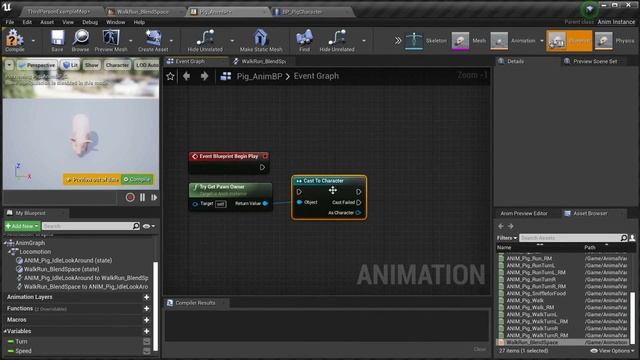Image resolution: width=640 pixels, height=360 pixels.
Task: Collapse the AnimGraph tree node
Action: 6,243
